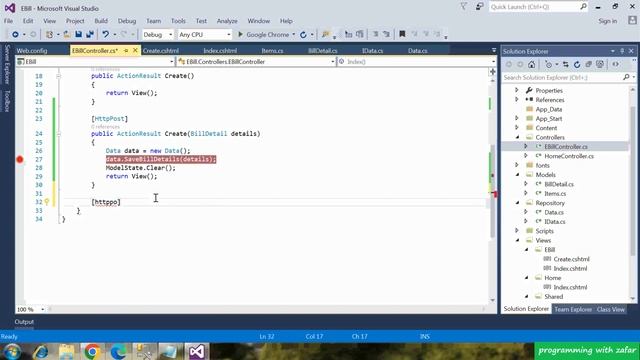Screen dimensions: 640x360
Task: Open the Debug menu
Action: (127, 21)
